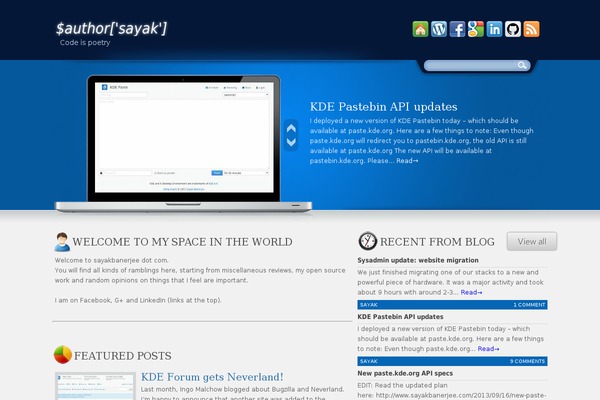Screen dimensions: 600x400
Task: Open the $author['sayak'] site title
Action: click(111, 28)
